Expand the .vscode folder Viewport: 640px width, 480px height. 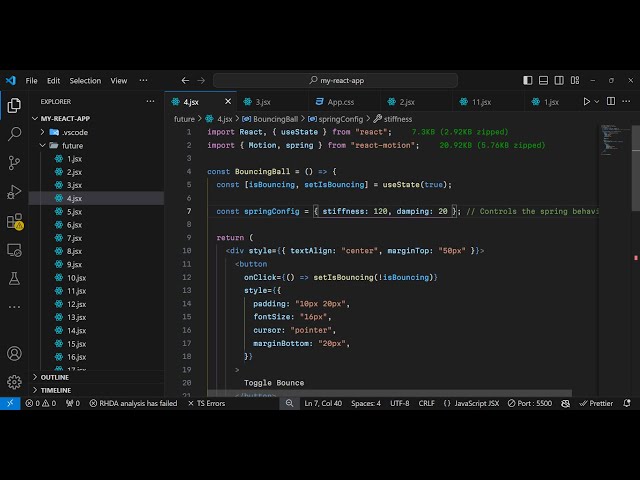tap(74, 132)
